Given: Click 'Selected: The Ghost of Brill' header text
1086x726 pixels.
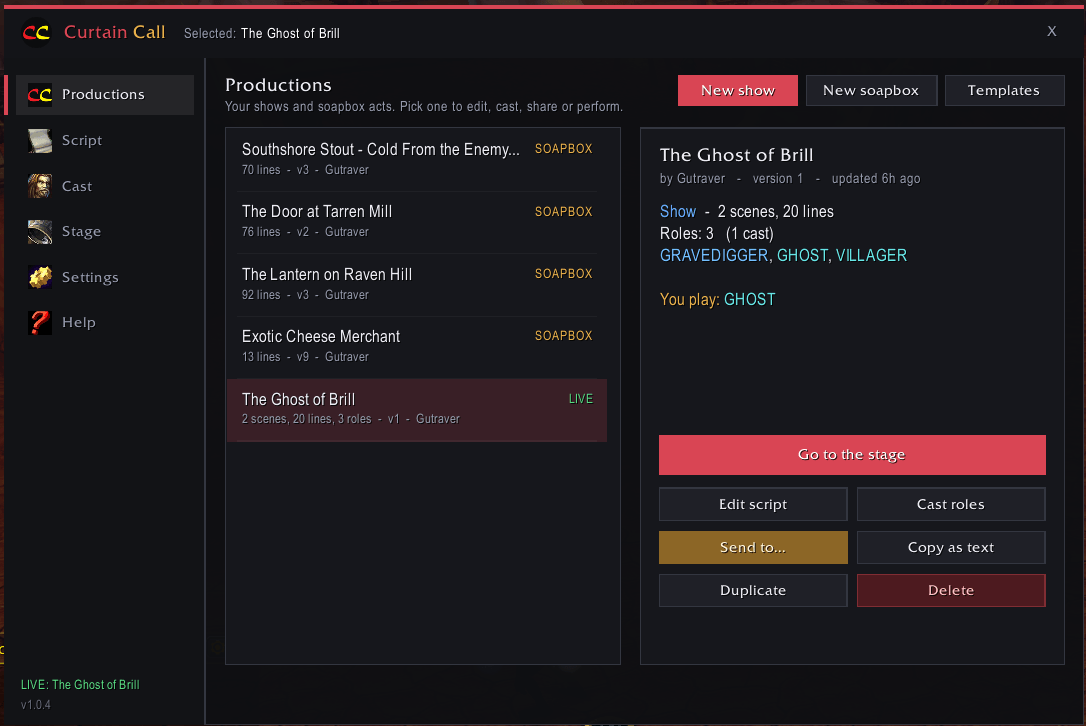Looking at the screenshot, I should (262, 33).
